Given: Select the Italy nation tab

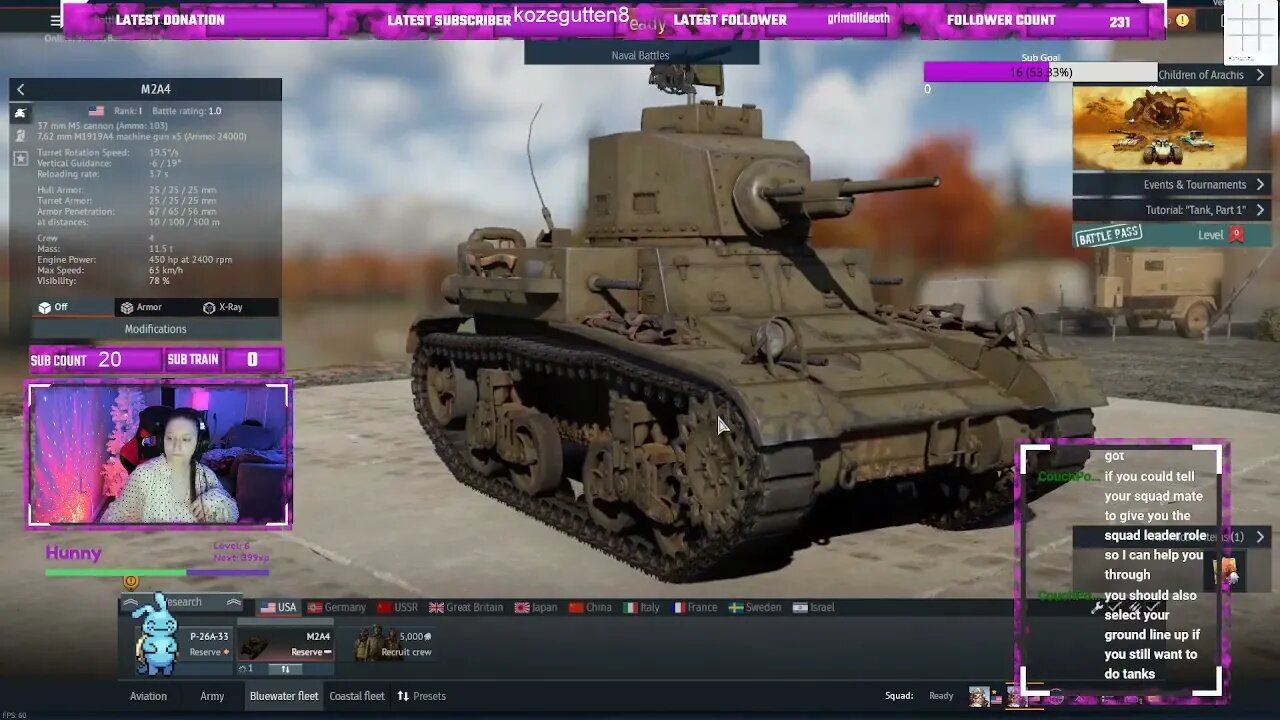Looking at the screenshot, I should 642,607.
